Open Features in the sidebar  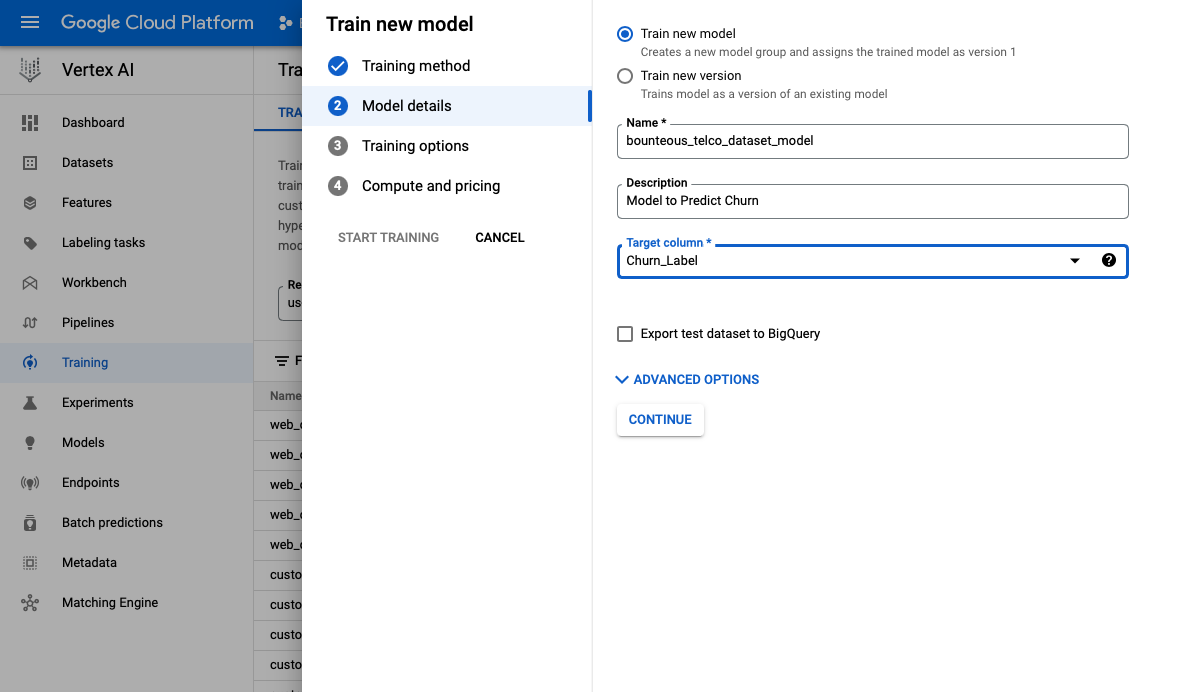click(x=127, y=203)
